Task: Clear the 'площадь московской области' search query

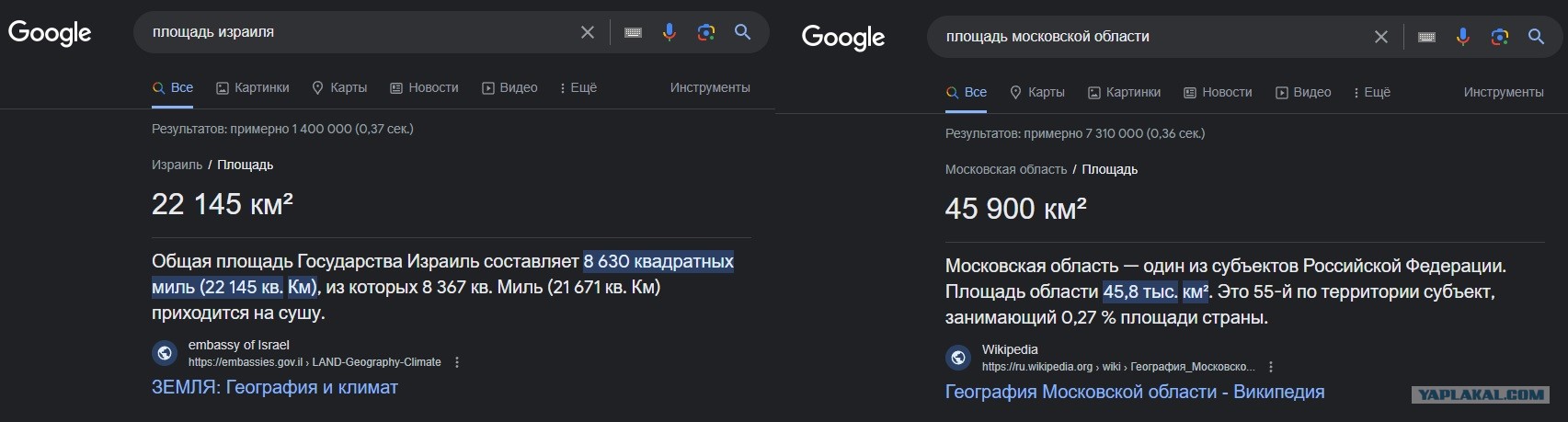Action: 1381,37
